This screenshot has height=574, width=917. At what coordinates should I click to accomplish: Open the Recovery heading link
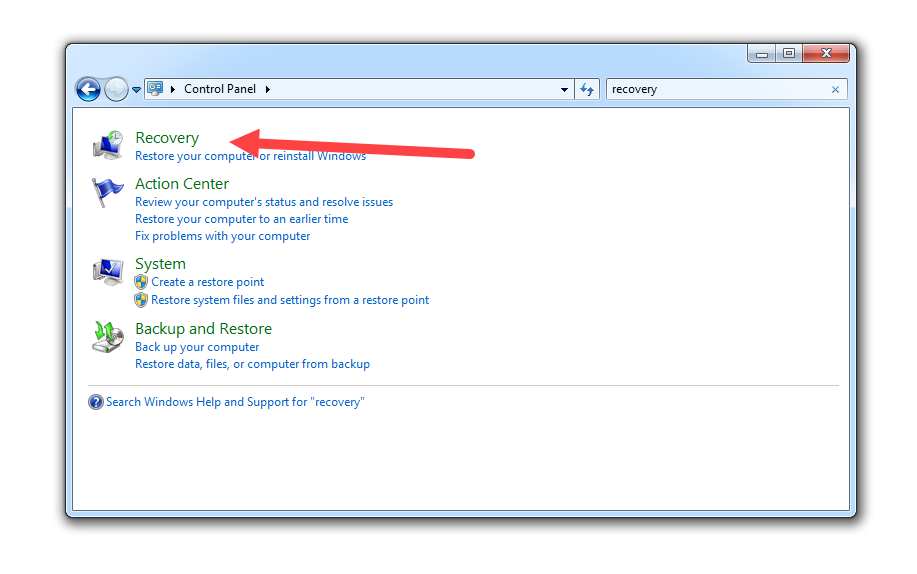click(167, 138)
